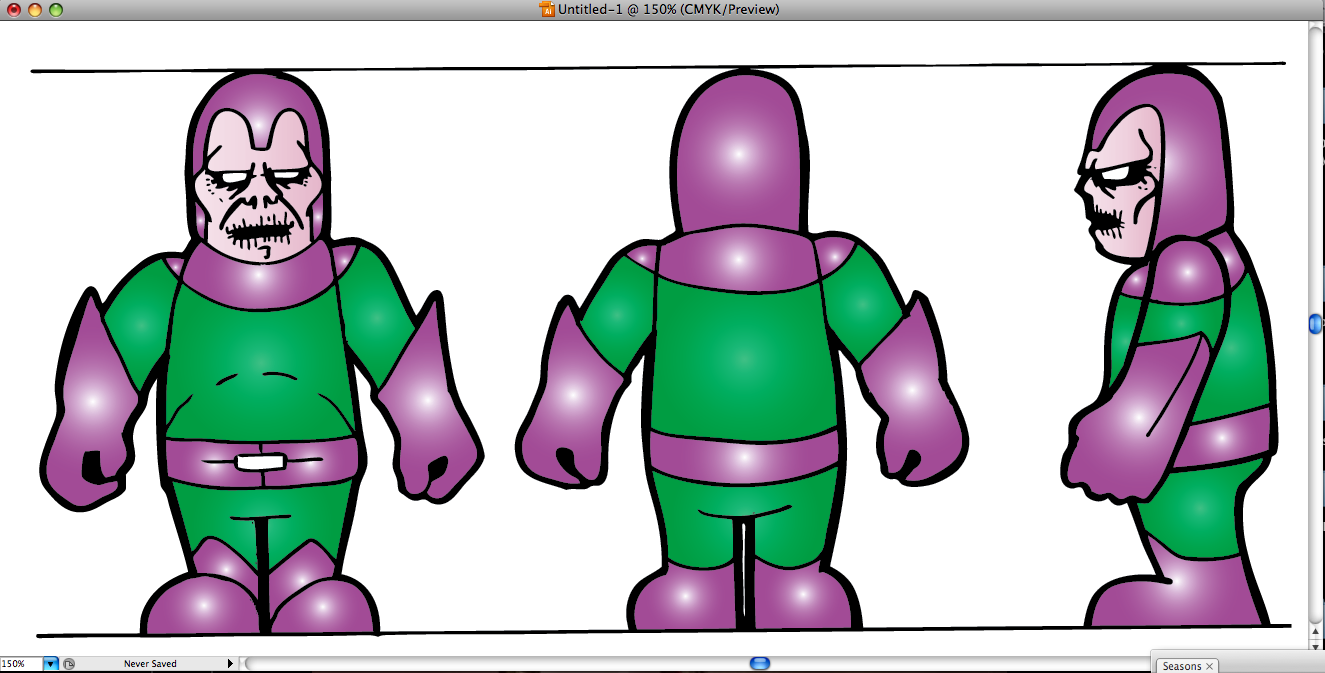Viewport: 1325px width, 673px height.
Task: Click the Illustrator document icon in title bar
Action: tap(547, 10)
